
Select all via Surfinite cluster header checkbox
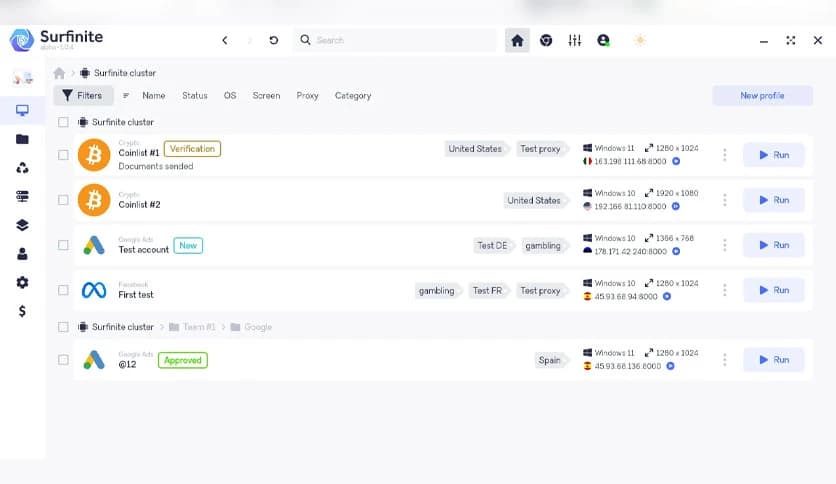[x=63, y=122]
